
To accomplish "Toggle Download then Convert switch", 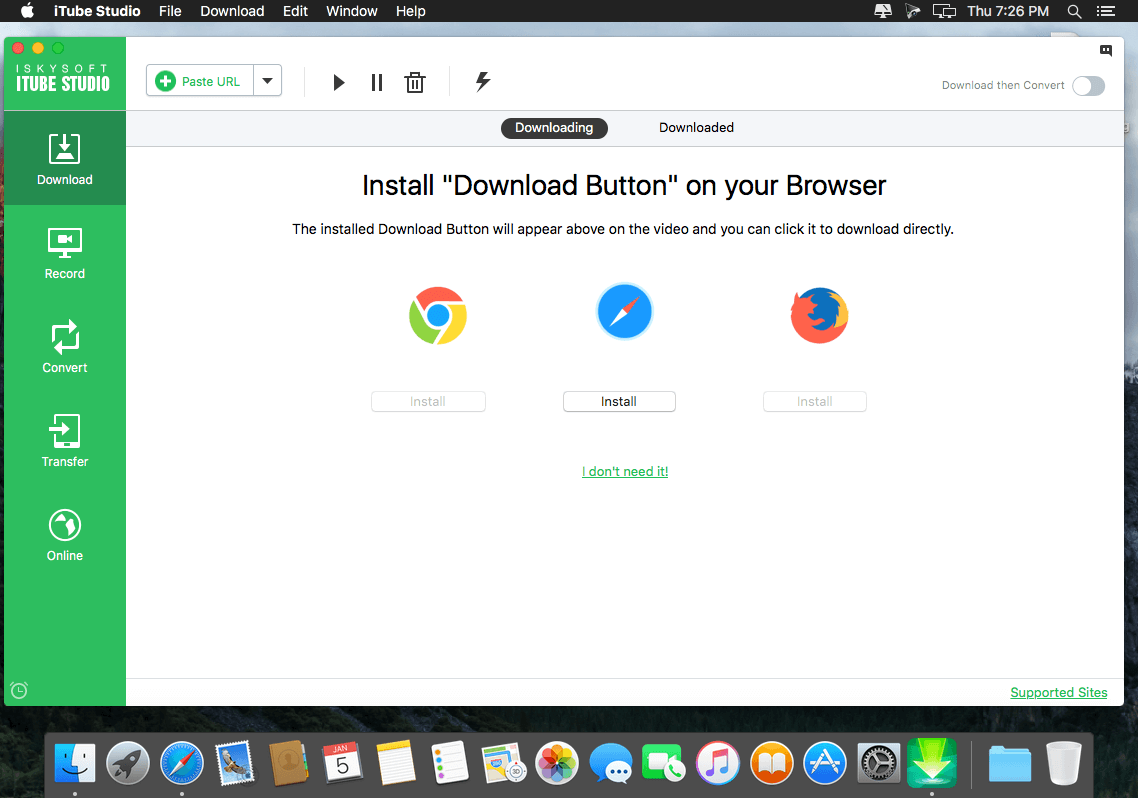I will pyautogui.click(x=1089, y=86).
